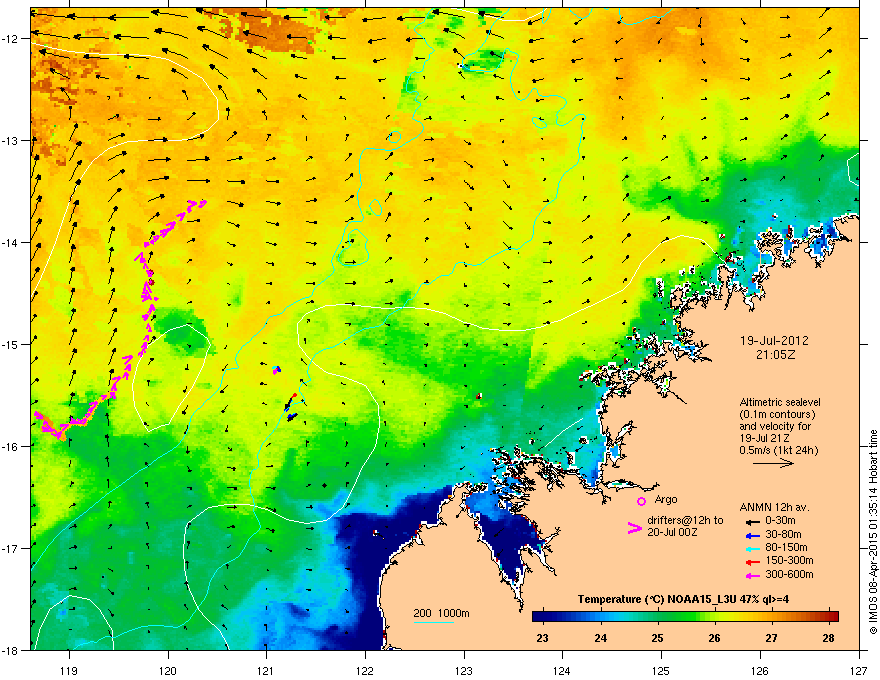Click the longitude axis label 120

[x=168, y=670]
